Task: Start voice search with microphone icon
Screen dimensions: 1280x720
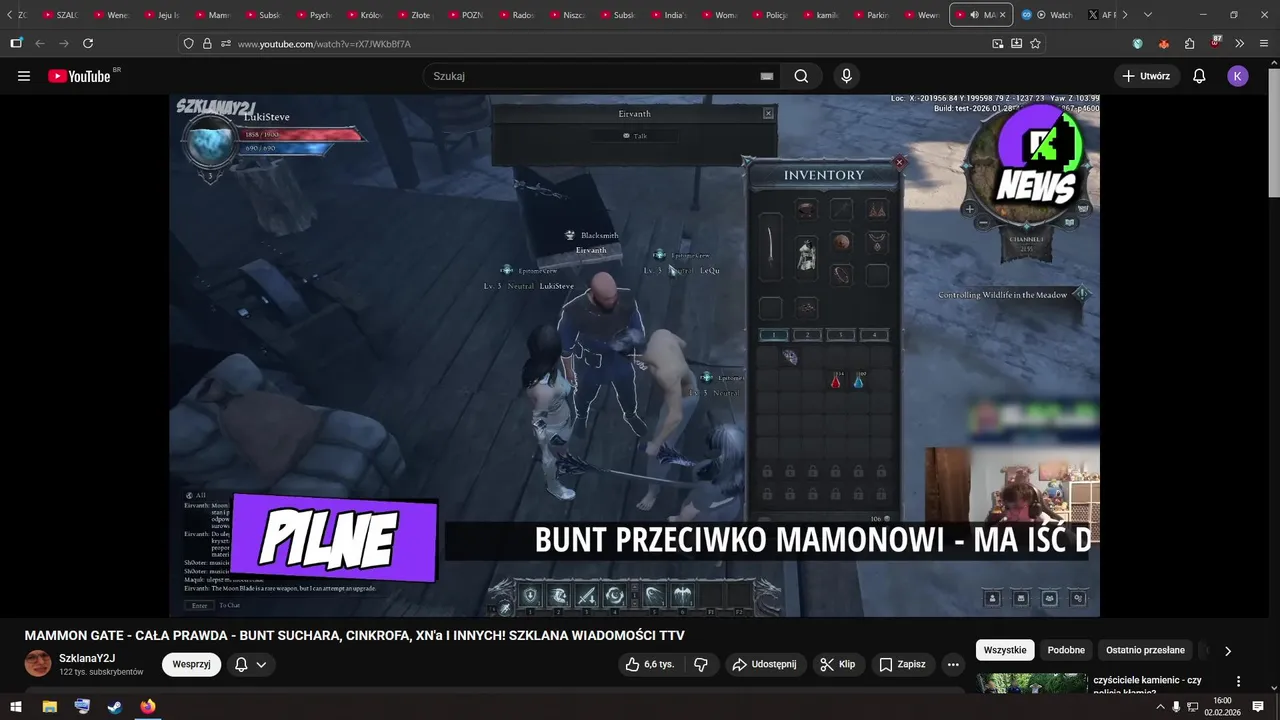Action: click(x=847, y=76)
